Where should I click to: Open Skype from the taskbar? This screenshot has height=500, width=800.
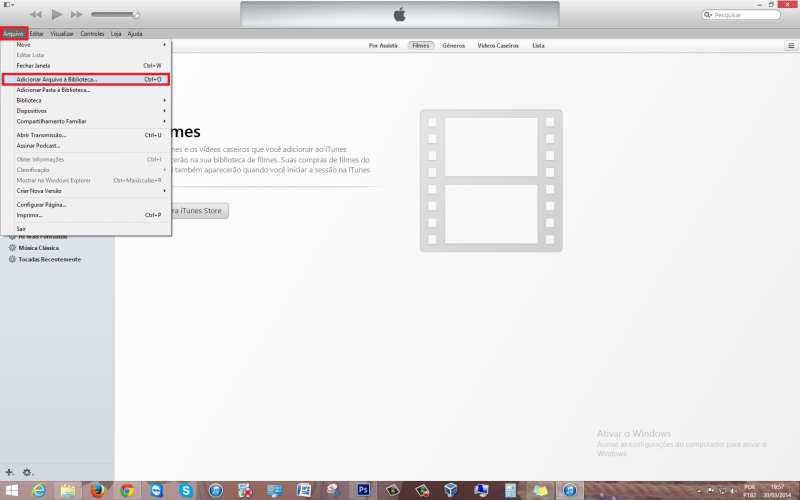pos(186,490)
